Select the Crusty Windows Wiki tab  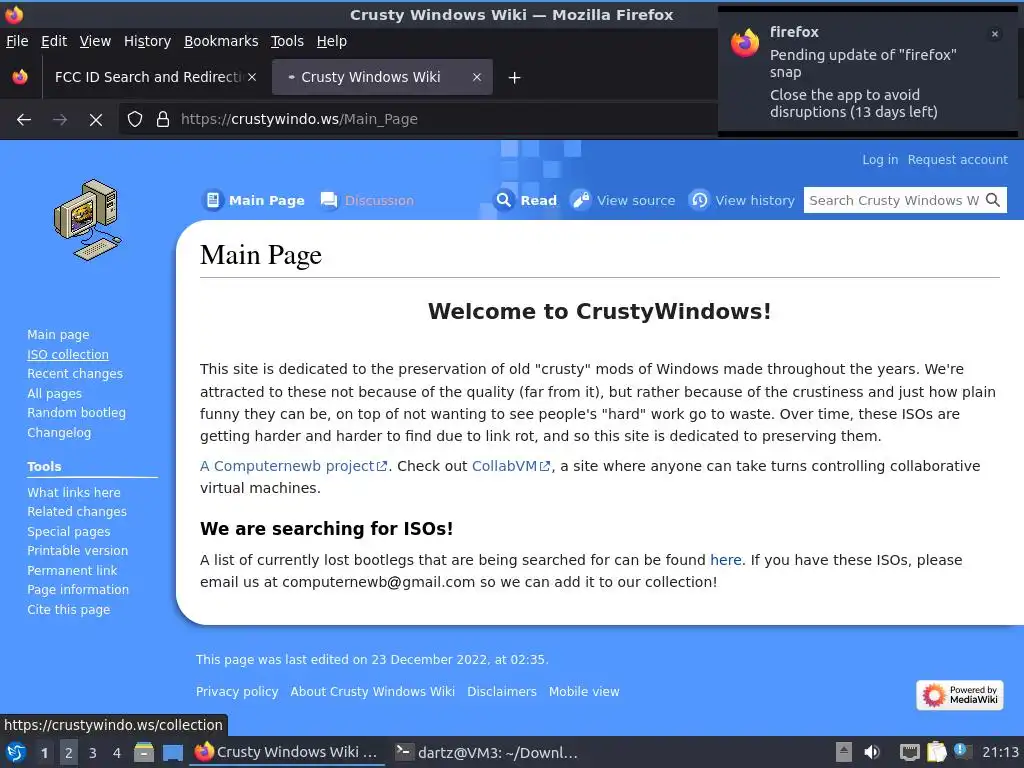382,77
